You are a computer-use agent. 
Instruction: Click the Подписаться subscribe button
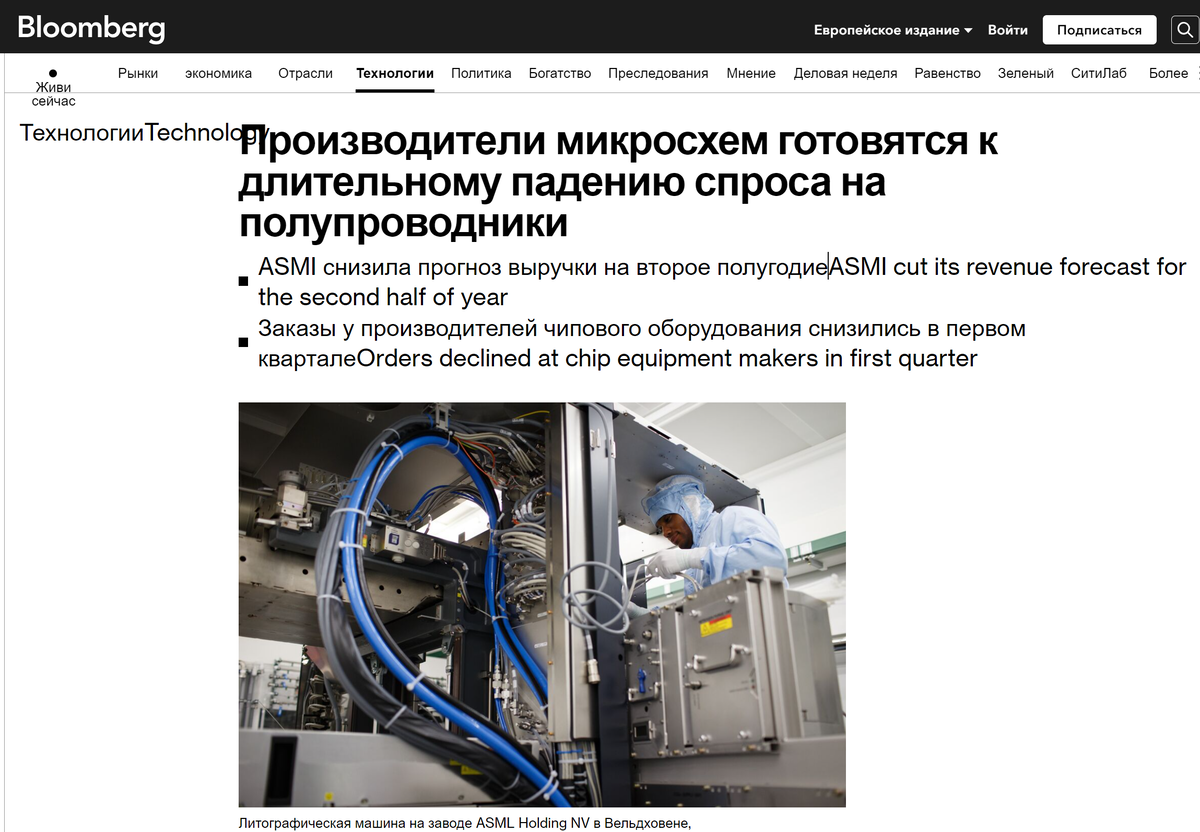tap(1099, 30)
